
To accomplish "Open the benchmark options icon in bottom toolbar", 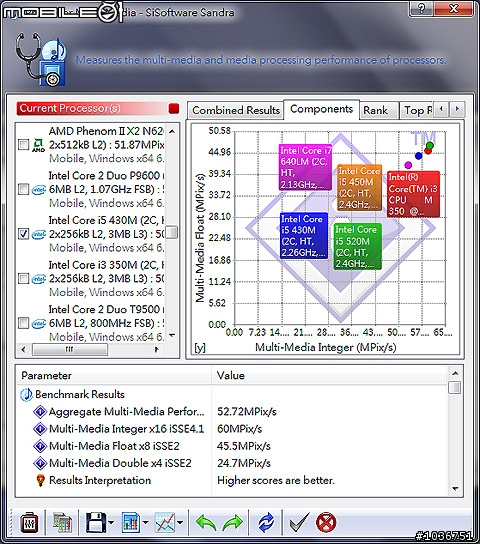I will click(x=29, y=522).
